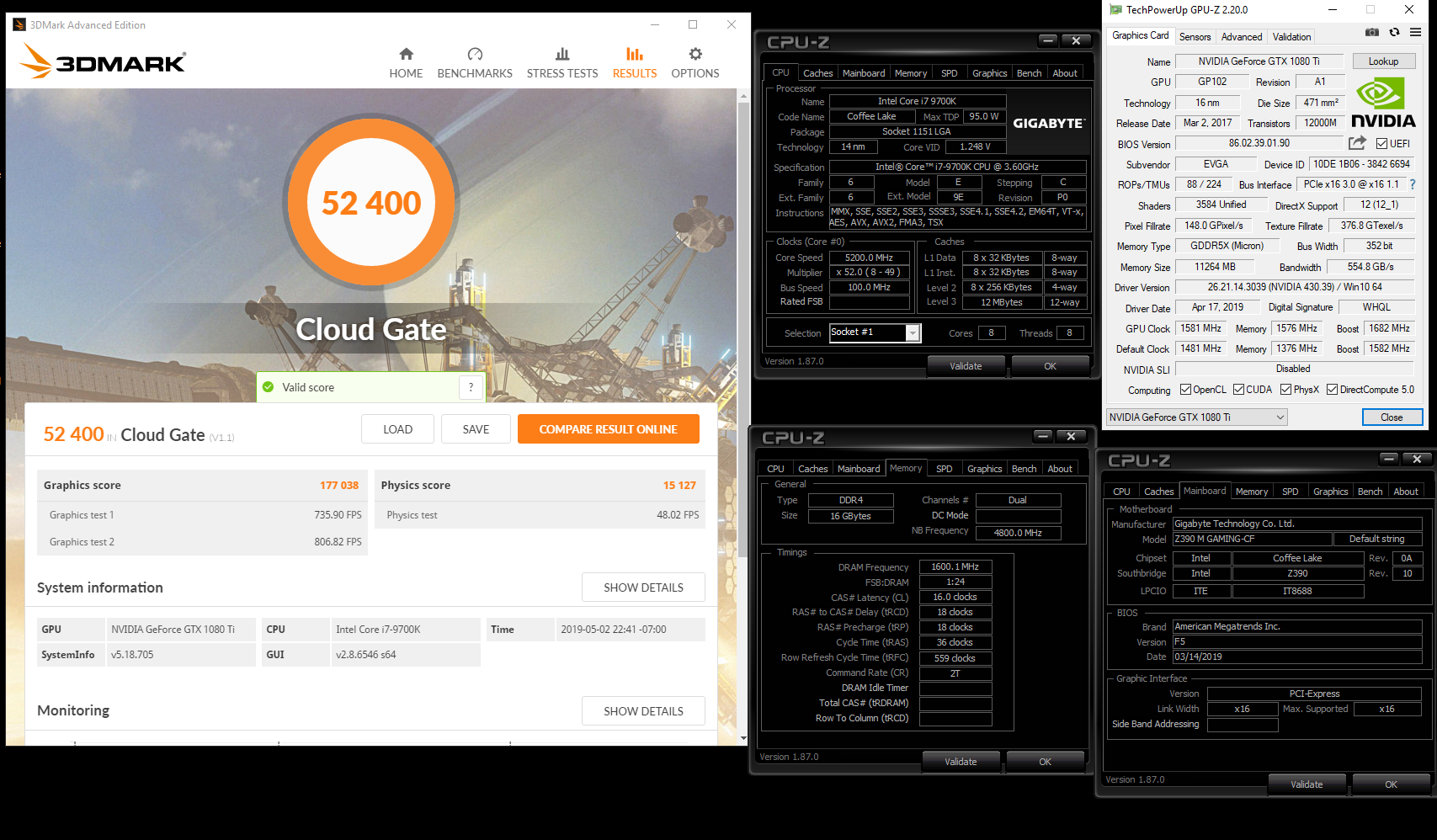Click the Core Speed 5200.0 MHz field
Screen dimensions: 1437x840
point(869,258)
